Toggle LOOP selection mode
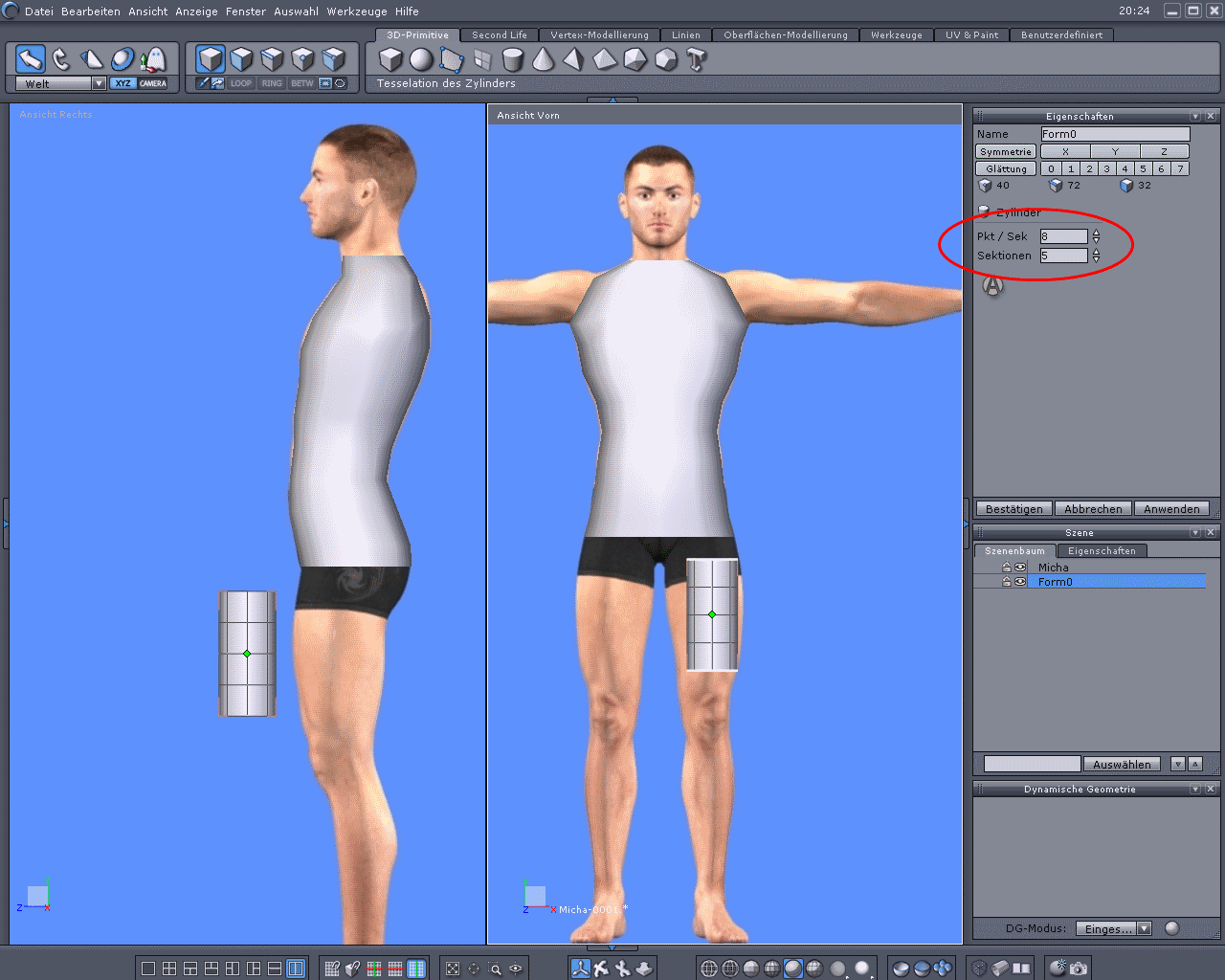1225x980 pixels. coord(241,83)
